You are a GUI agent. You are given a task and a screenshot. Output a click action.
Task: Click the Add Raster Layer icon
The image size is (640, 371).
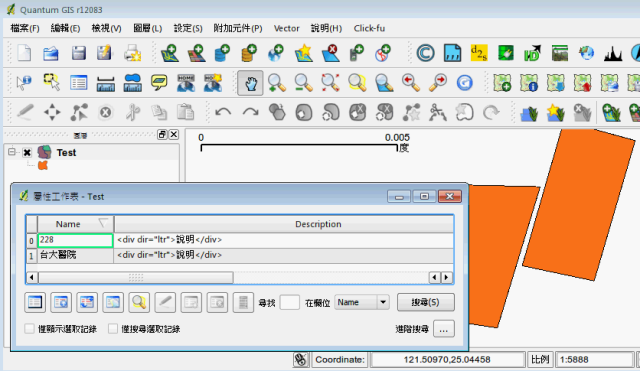click(x=197, y=53)
